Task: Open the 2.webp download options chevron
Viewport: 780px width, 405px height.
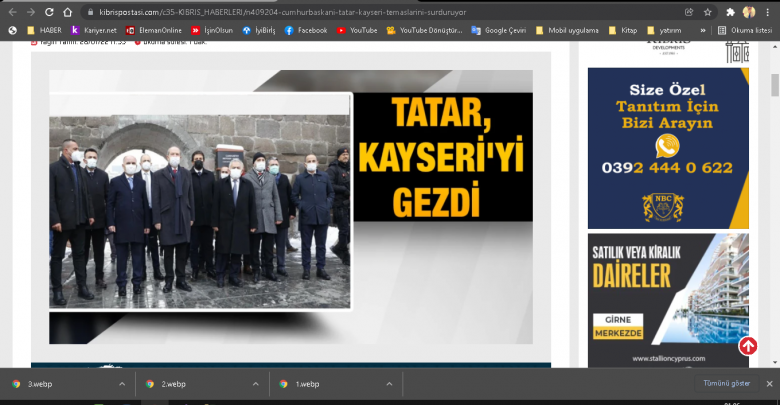Action: 256,383
